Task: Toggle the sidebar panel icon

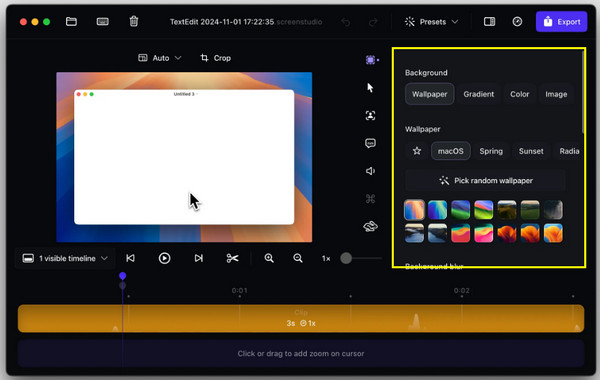Action: pyautogui.click(x=489, y=21)
